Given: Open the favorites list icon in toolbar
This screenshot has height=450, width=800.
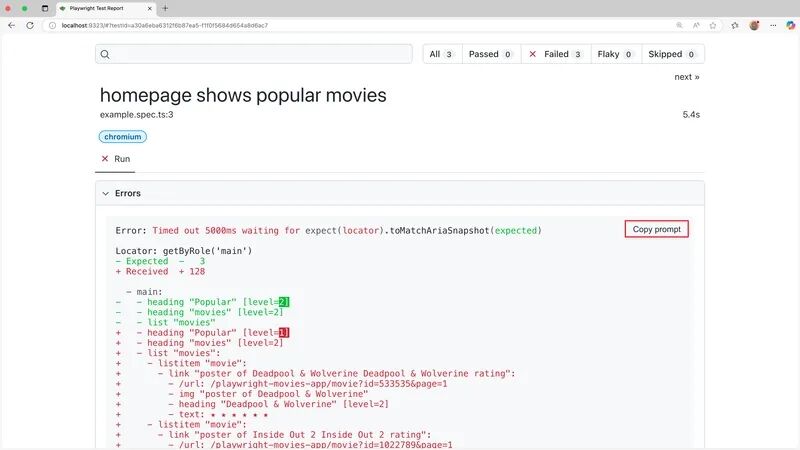Looking at the screenshot, I should click(x=735, y=25).
